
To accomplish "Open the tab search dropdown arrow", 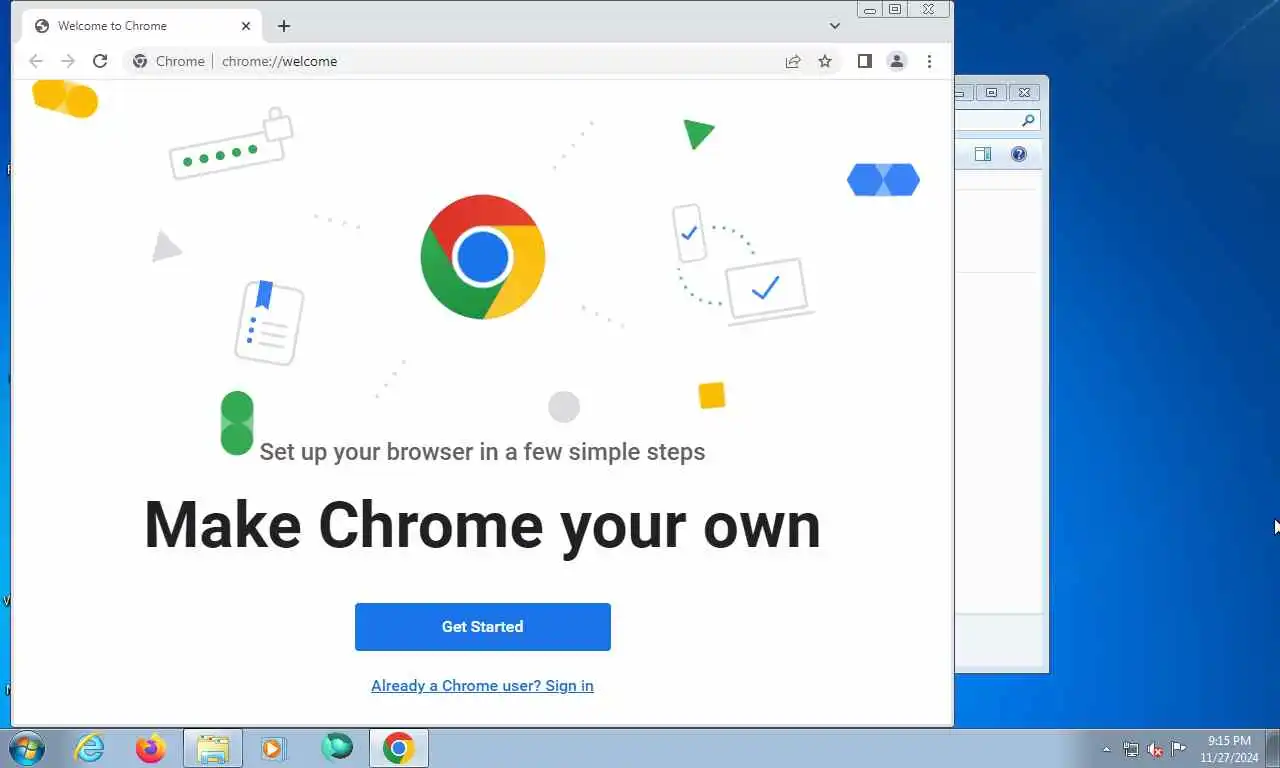I will click(835, 25).
